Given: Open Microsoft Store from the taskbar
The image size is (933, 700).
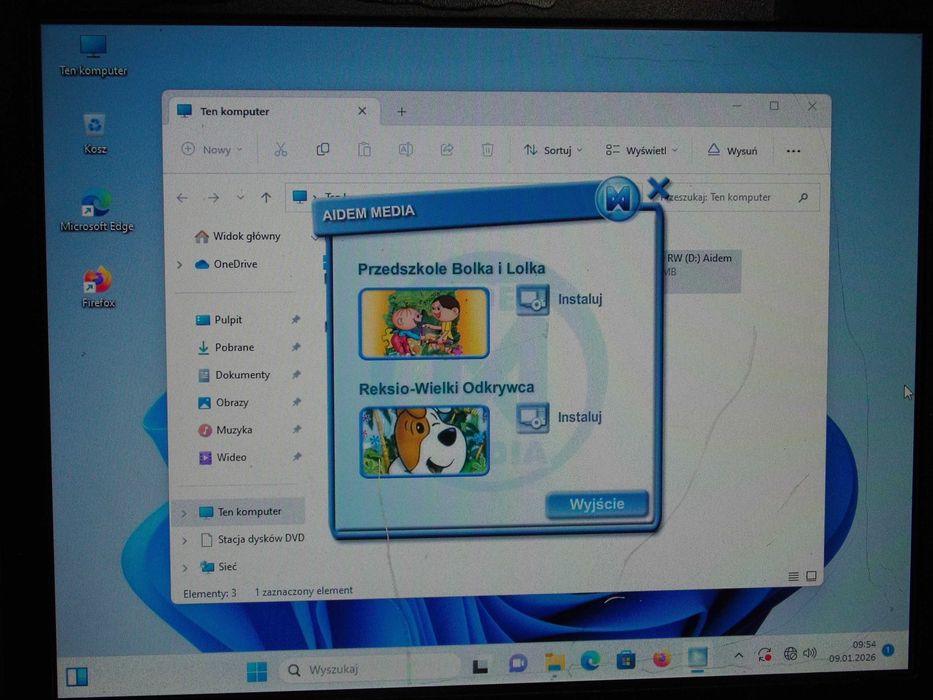Looking at the screenshot, I should tap(625, 660).
